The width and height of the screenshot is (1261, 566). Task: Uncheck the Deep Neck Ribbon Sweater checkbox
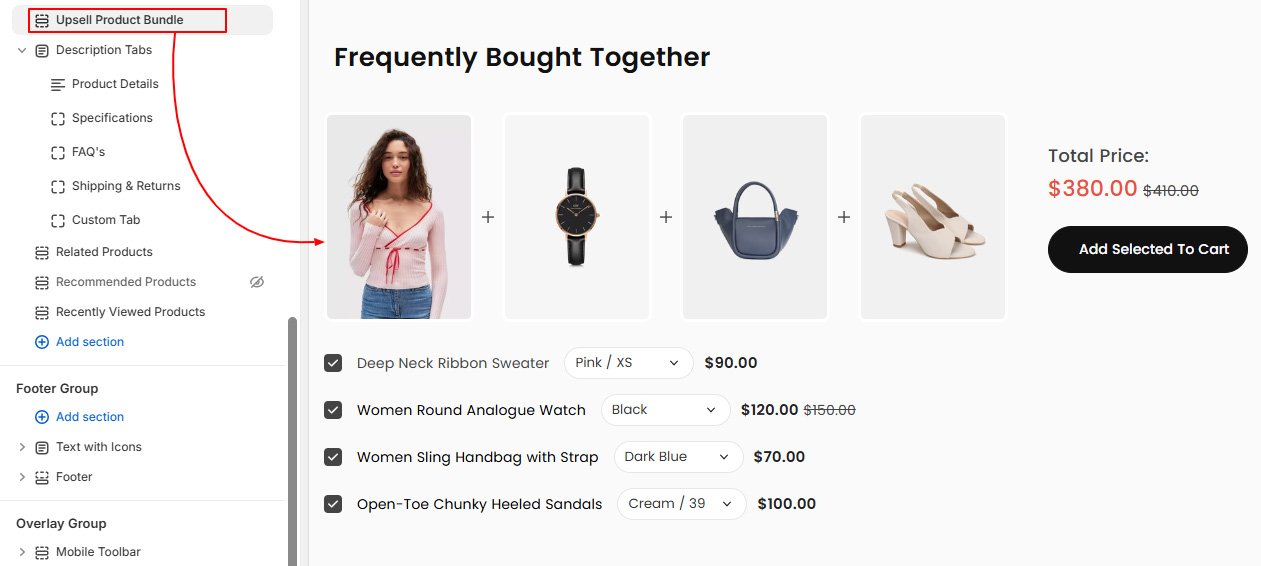tap(333, 363)
